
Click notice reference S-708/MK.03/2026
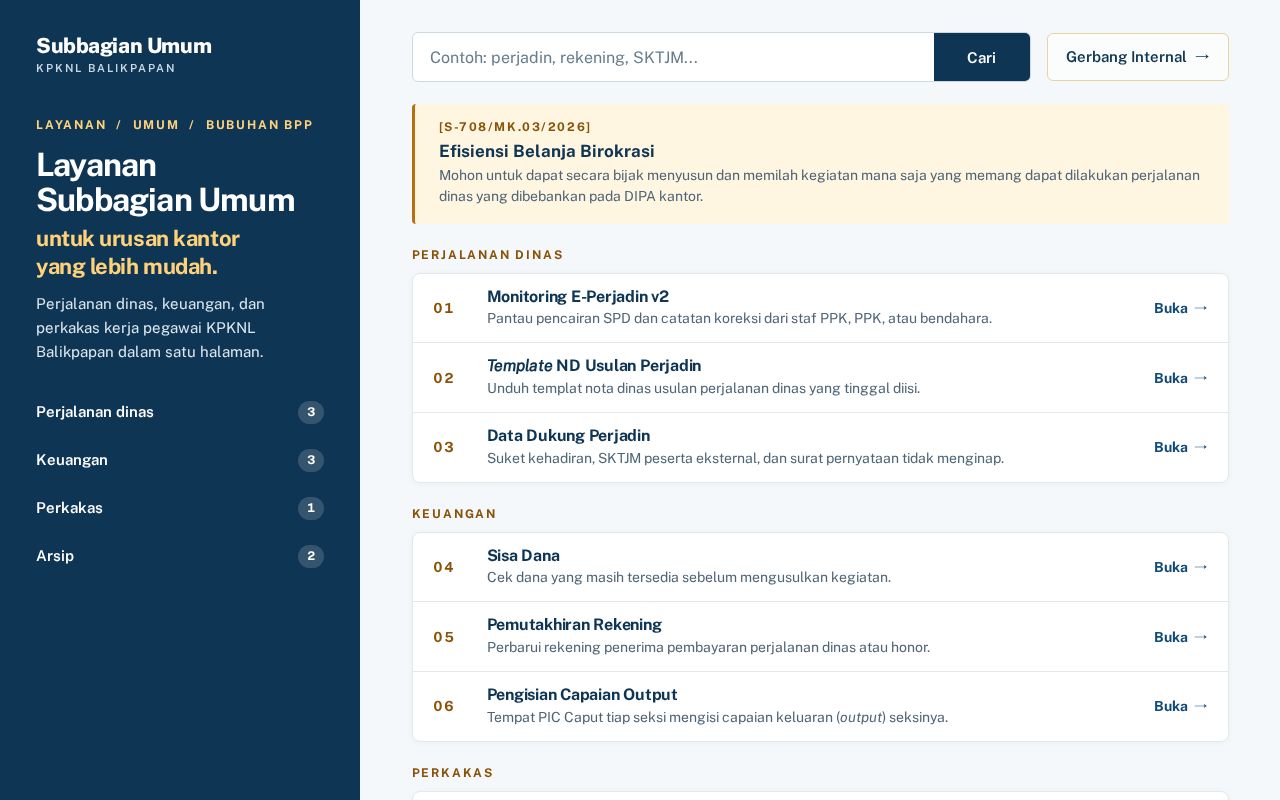(515, 127)
